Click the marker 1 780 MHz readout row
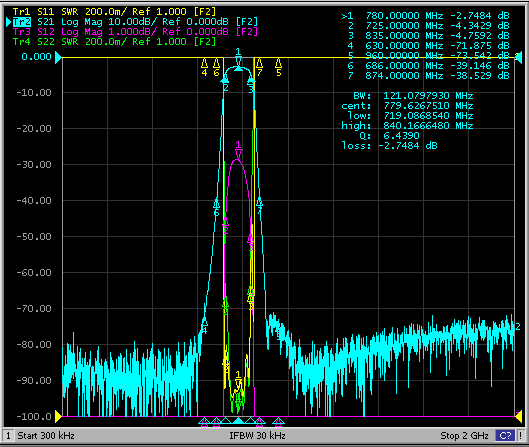 [x=425, y=16]
